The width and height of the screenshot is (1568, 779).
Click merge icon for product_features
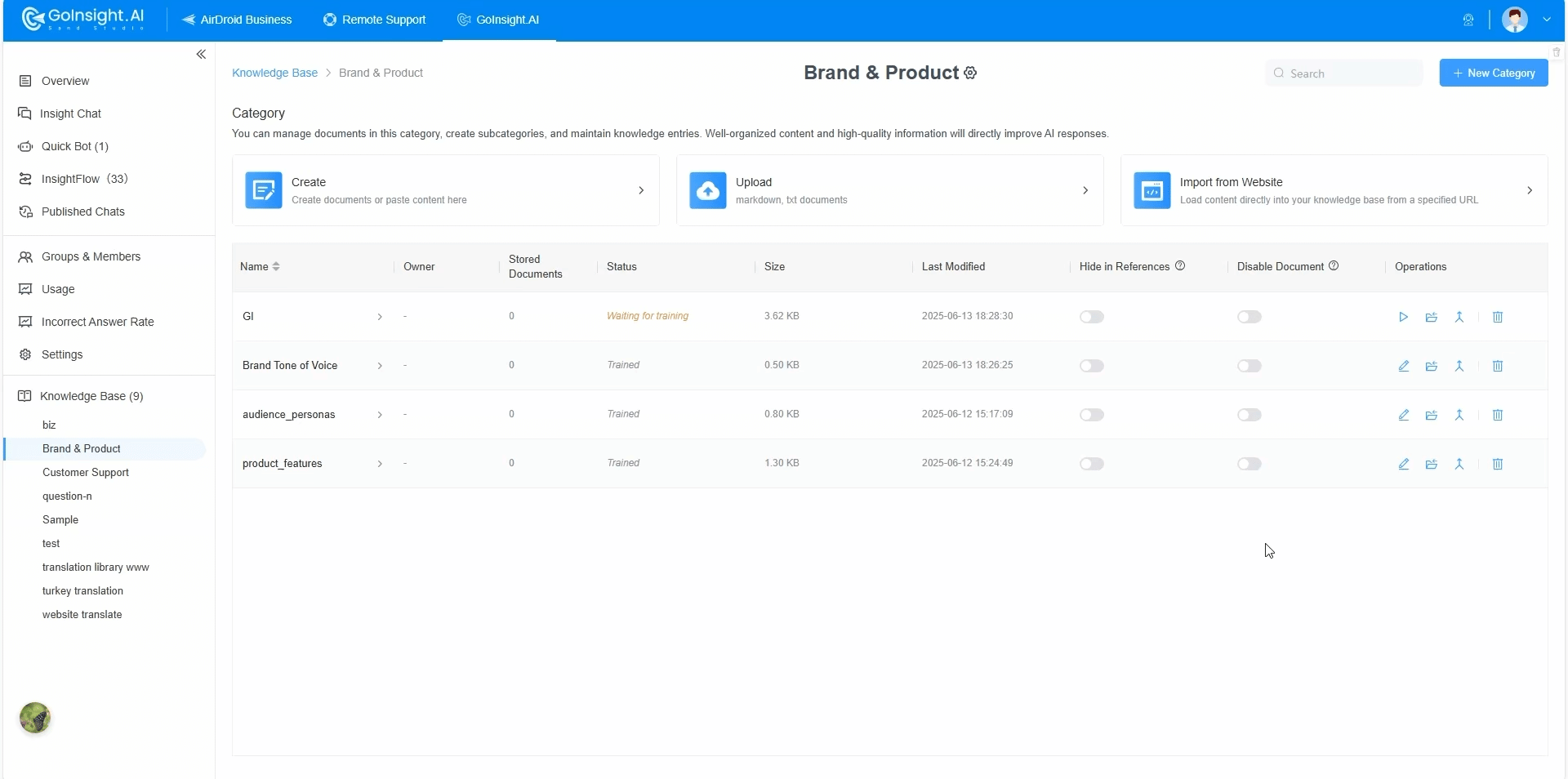(x=1459, y=464)
